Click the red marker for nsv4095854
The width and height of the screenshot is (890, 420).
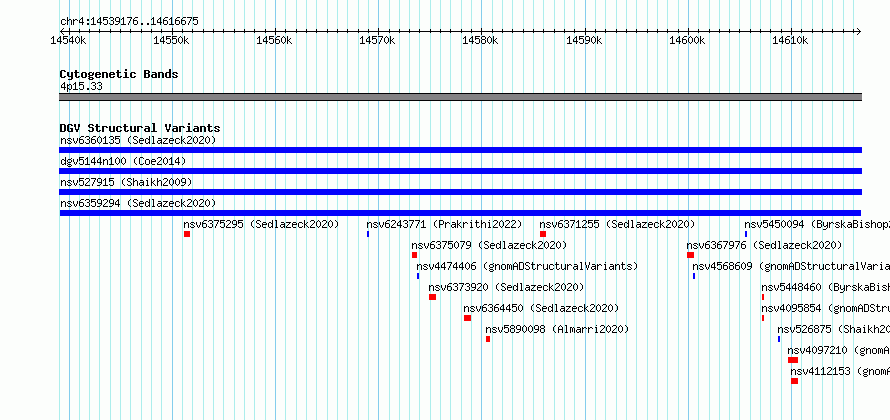[x=763, y=318]
